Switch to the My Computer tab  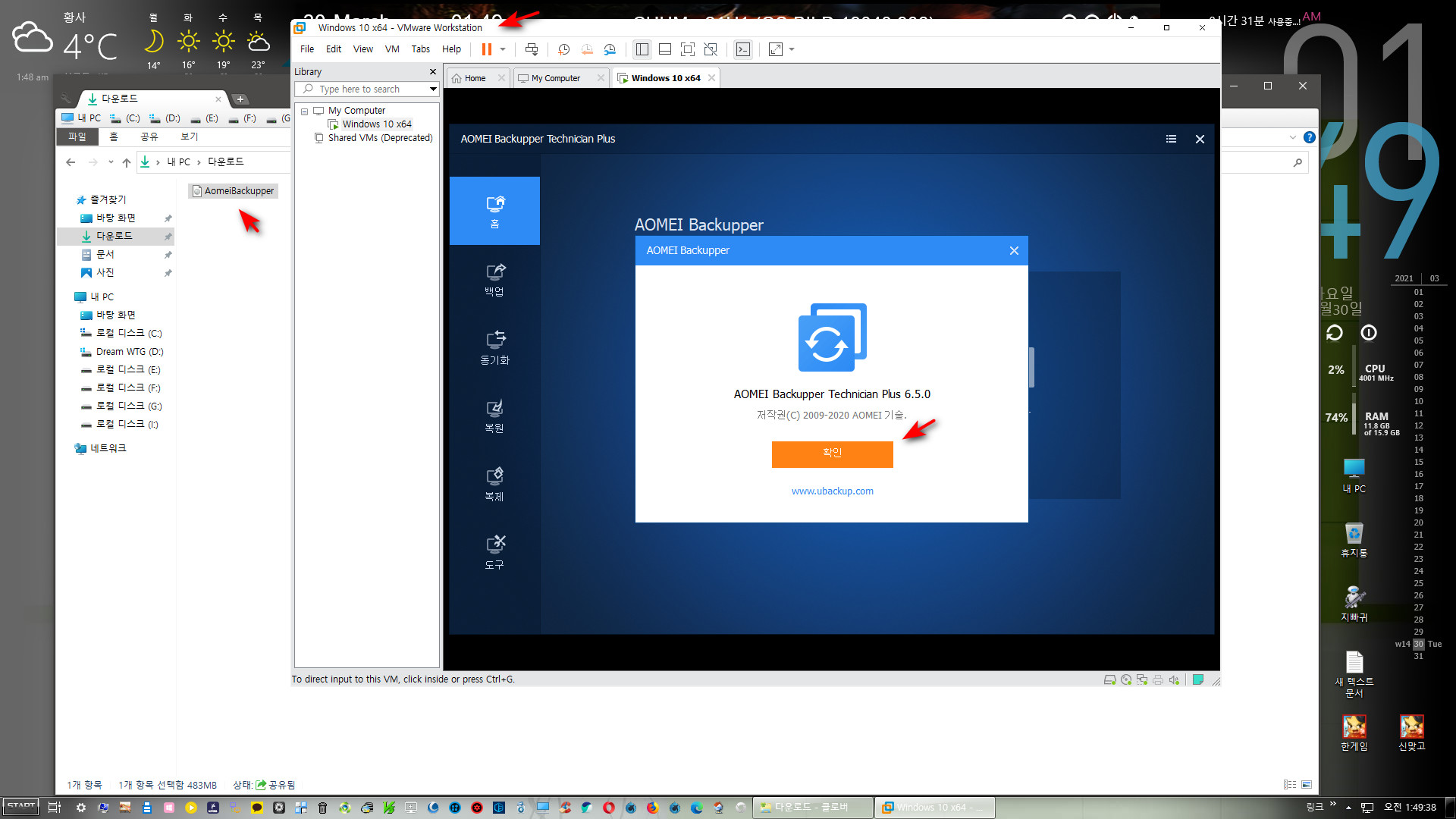pos(556,78)
